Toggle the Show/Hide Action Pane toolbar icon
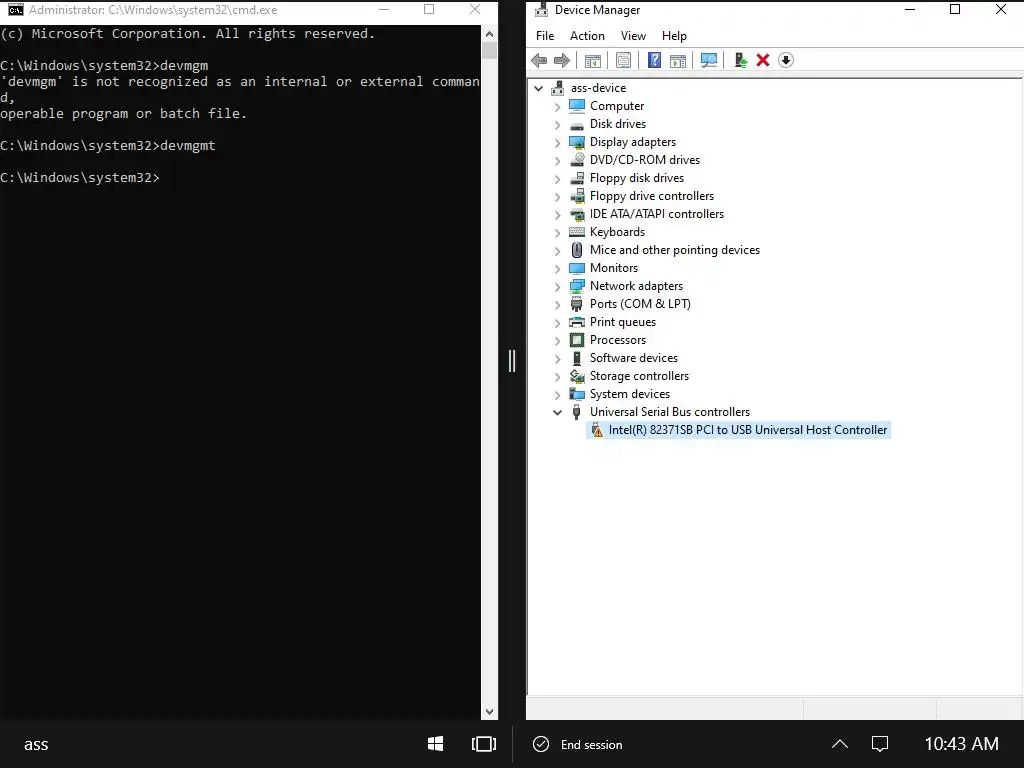The image size is (1024, 768). [678, 61]
